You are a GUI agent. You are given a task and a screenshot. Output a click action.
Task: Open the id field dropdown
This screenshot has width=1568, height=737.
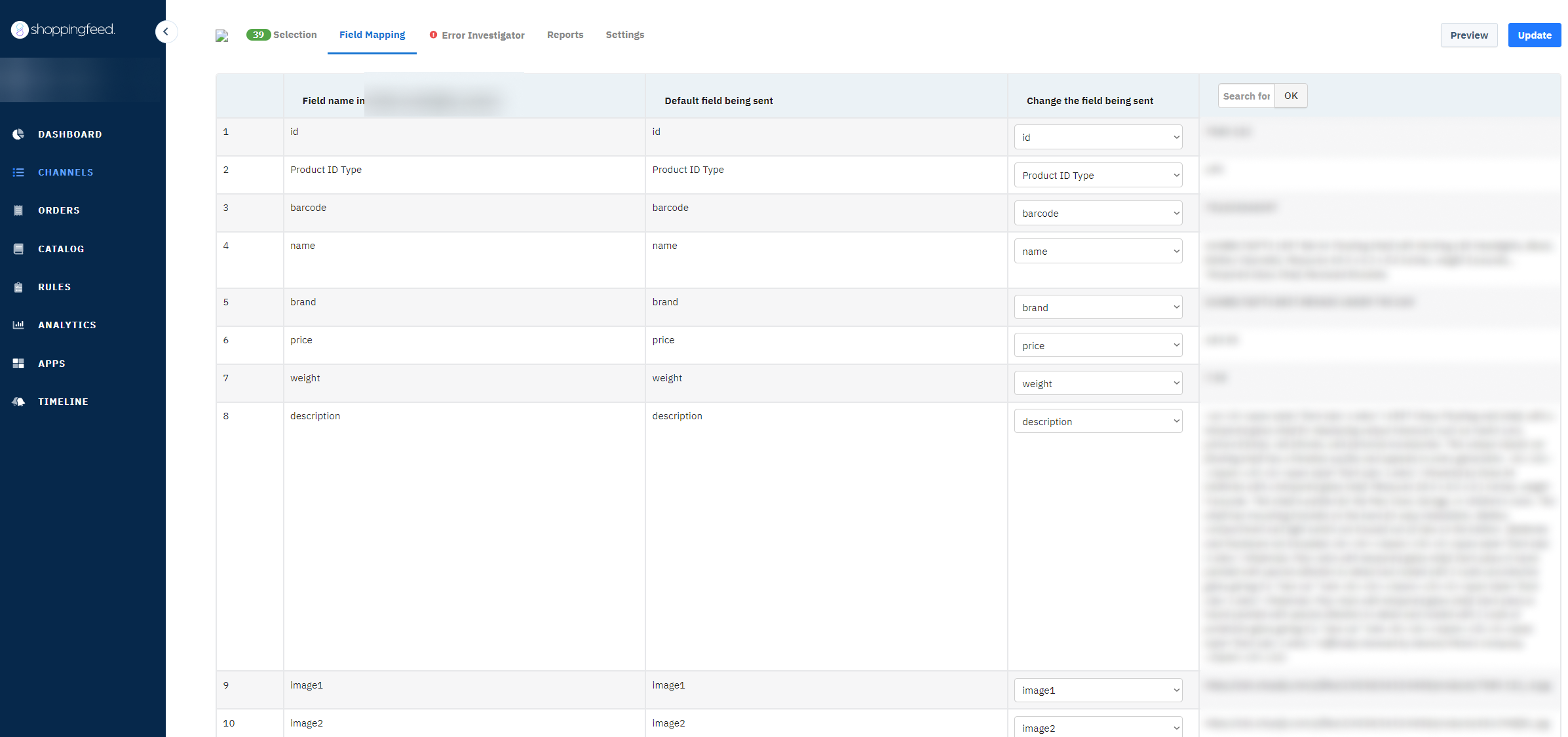1098,137
